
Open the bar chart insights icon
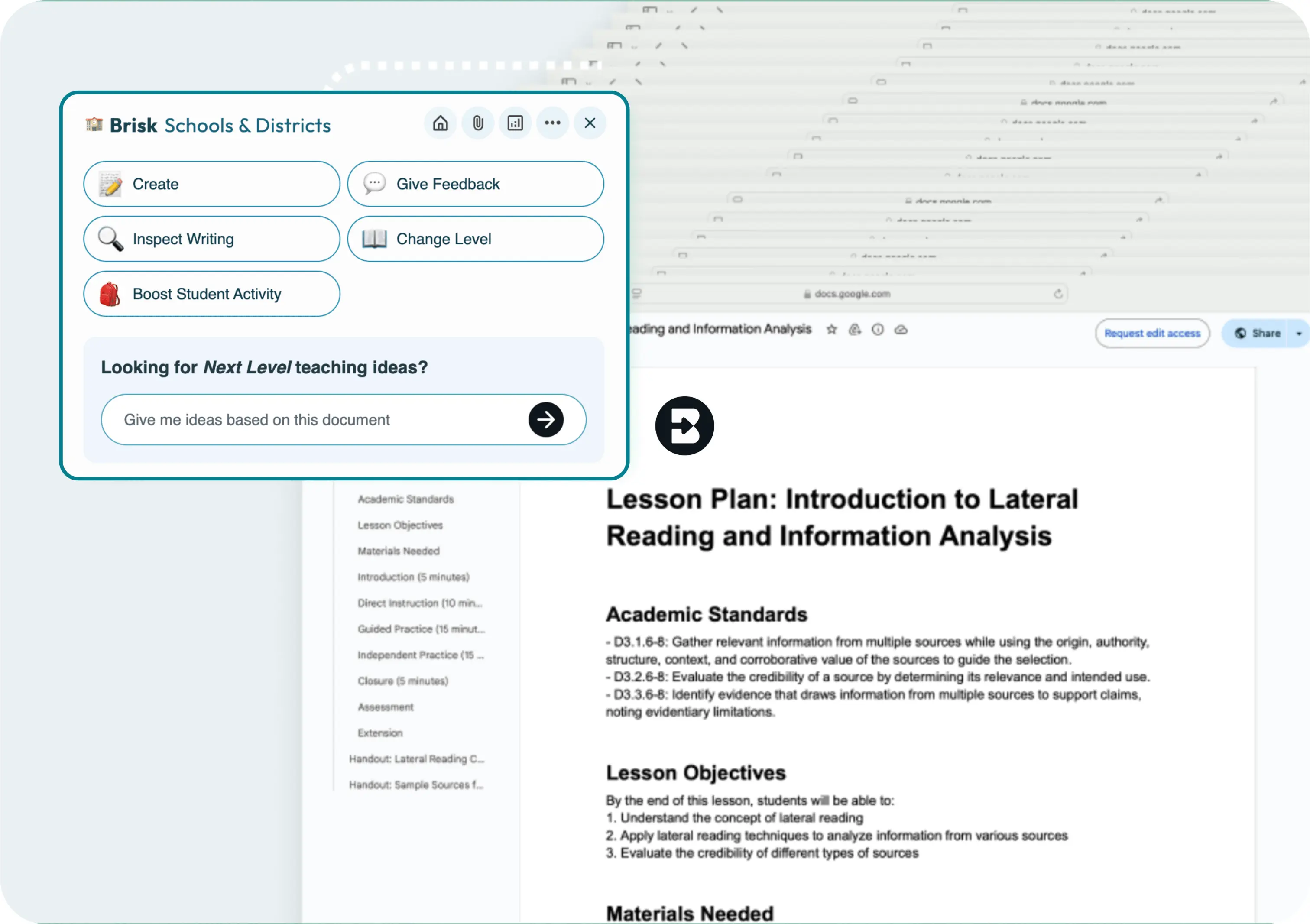click(515, 123)
